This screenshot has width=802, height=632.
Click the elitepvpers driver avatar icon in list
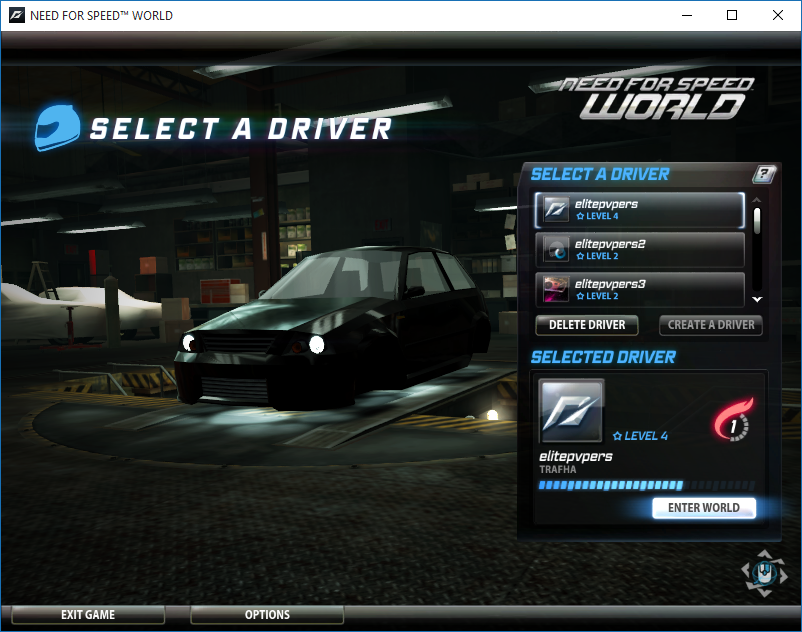click(556, 209)
